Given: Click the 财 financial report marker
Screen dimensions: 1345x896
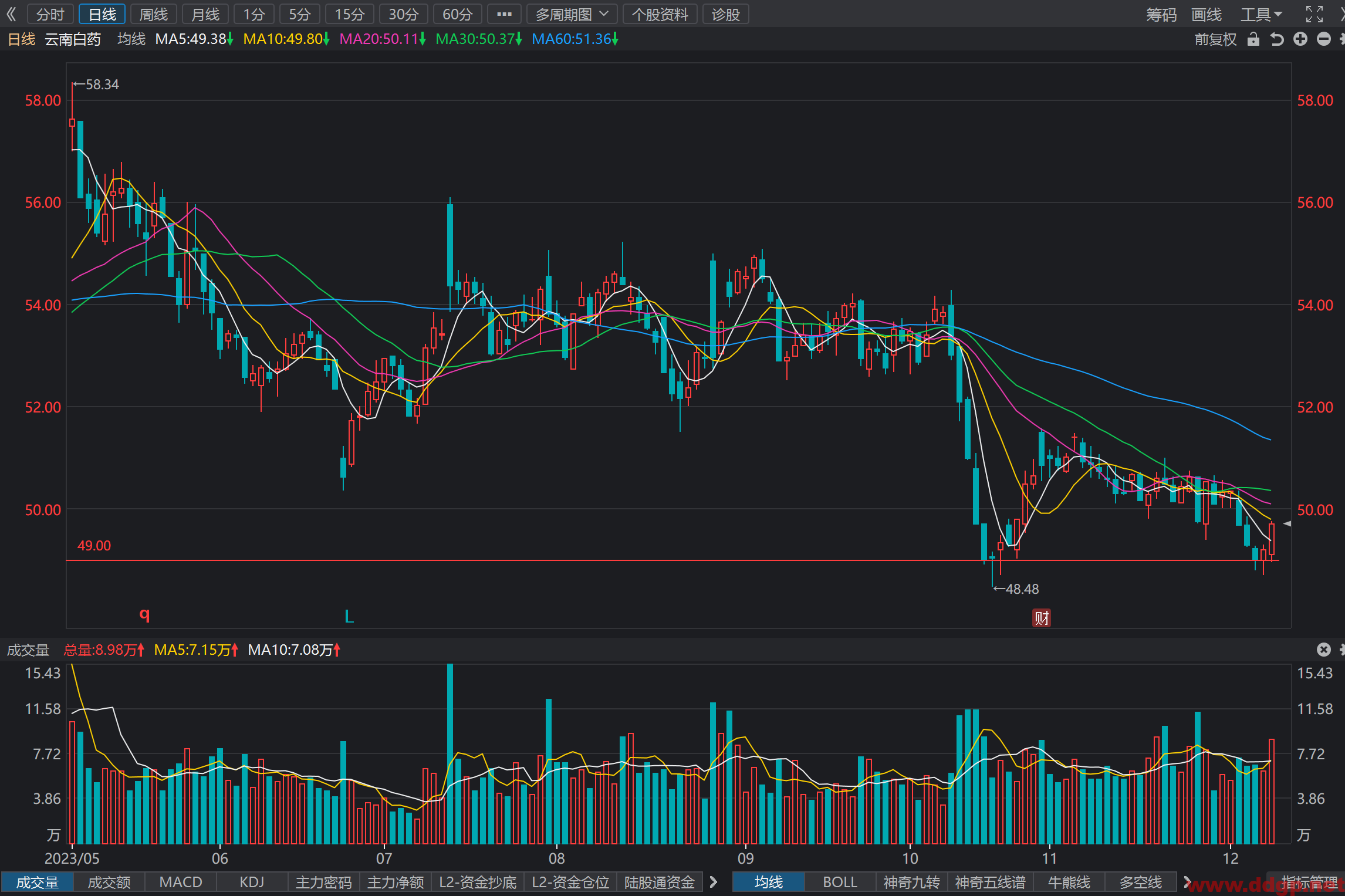Looking at the screenshot, I should (x=1042, y=618).
